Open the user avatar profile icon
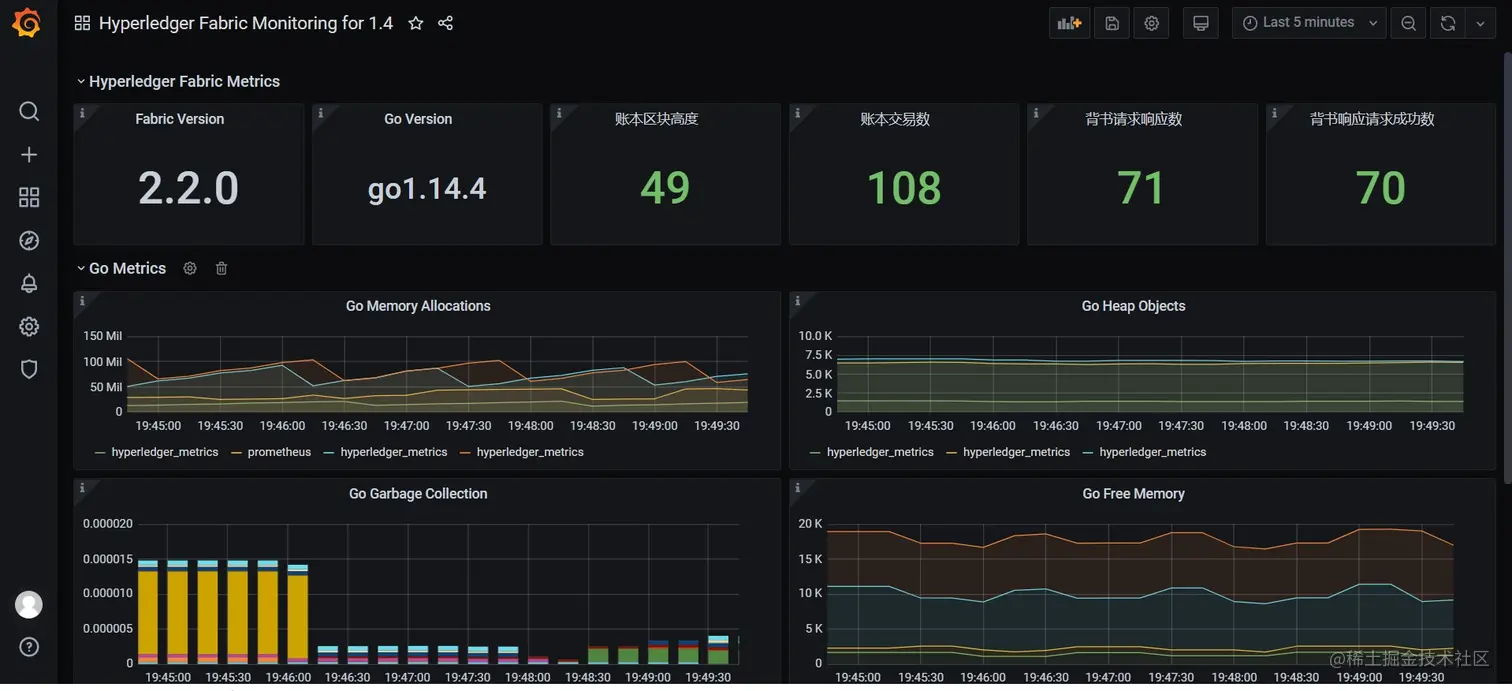The width and height of the screenshot is (1512, 691). pyautogui.click(x=29, y=604)
